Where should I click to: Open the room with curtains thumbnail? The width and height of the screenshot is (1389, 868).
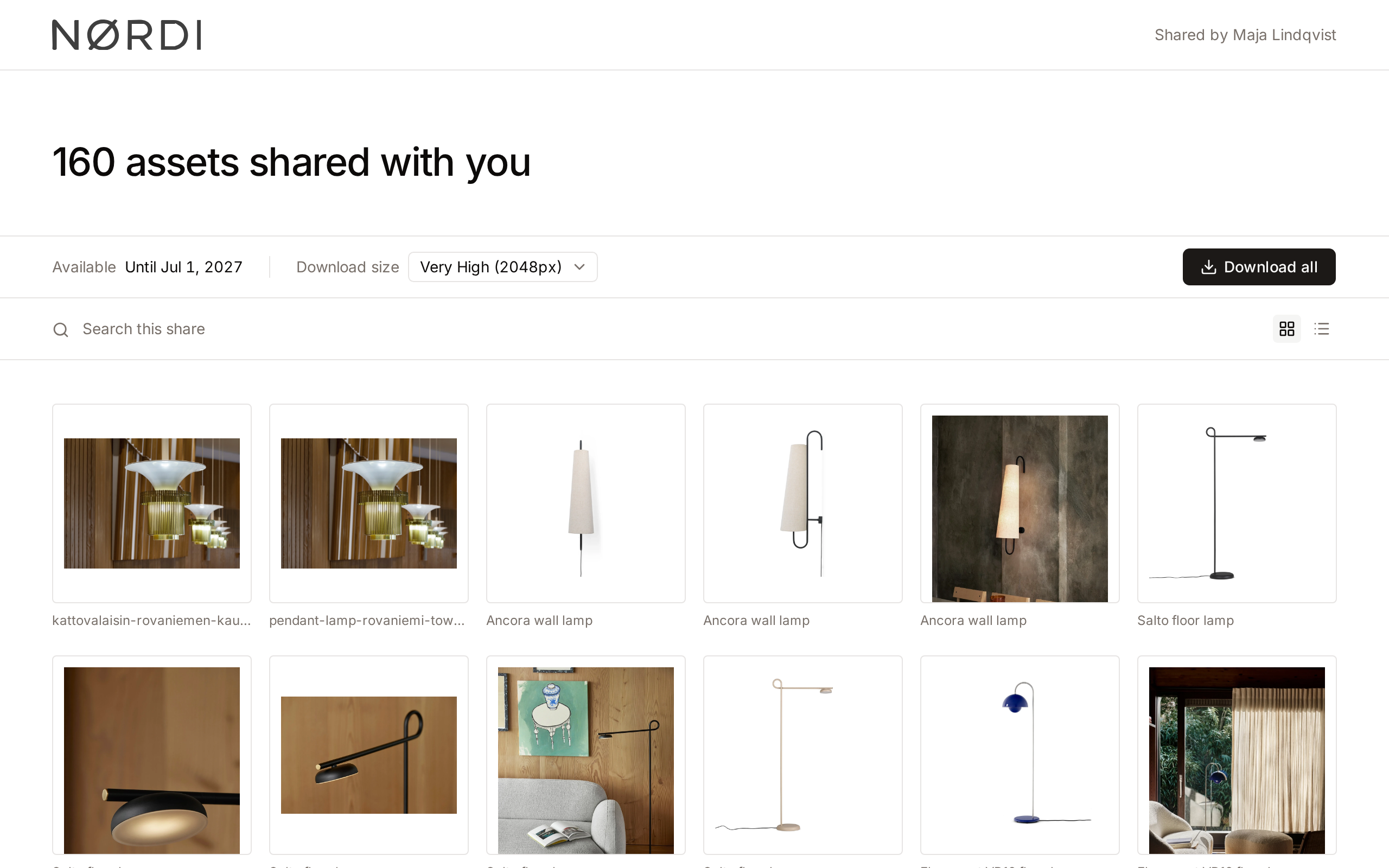tap(1237, 755)
